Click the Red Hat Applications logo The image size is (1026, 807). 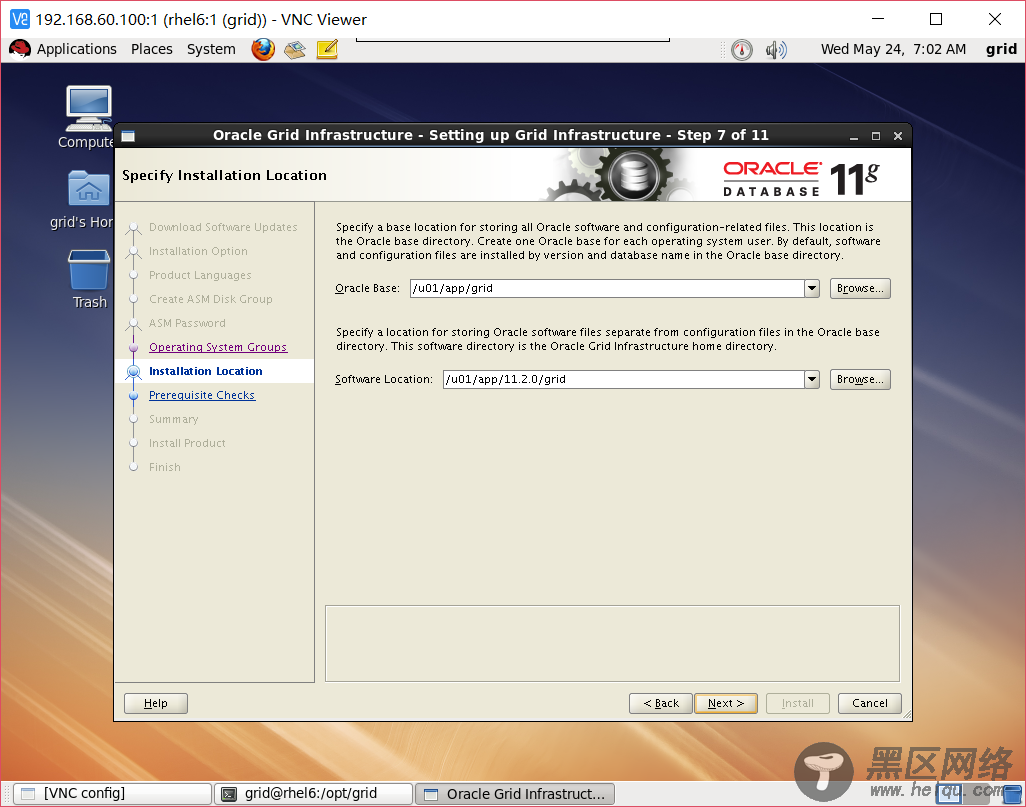20,49
